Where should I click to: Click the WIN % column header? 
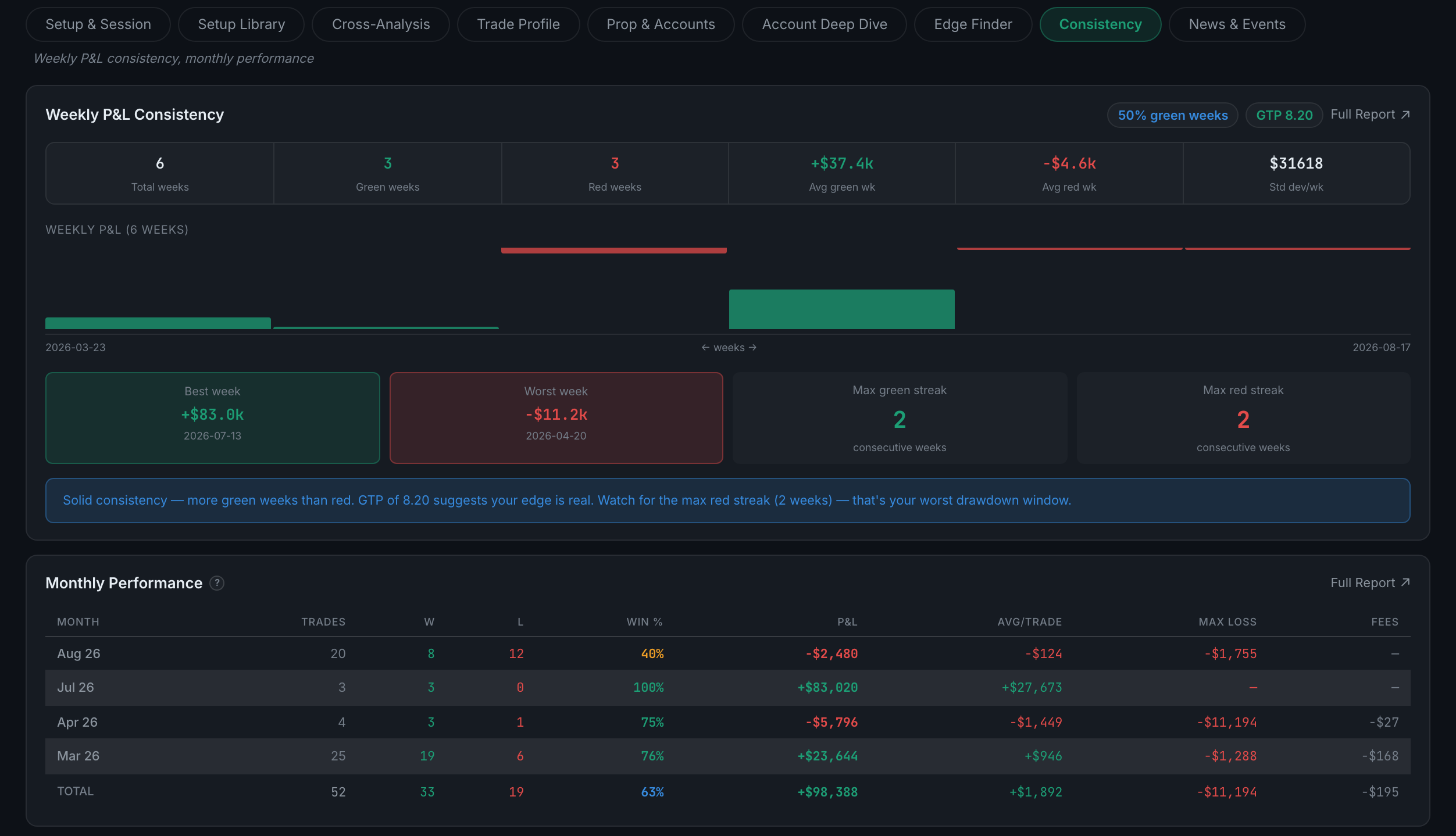coord(644,622)
